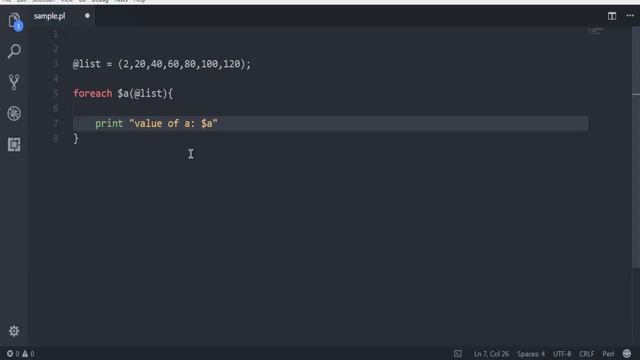Click the print keyword on line 7
This screenshot has height=360, width=640.
coord(109,123)
